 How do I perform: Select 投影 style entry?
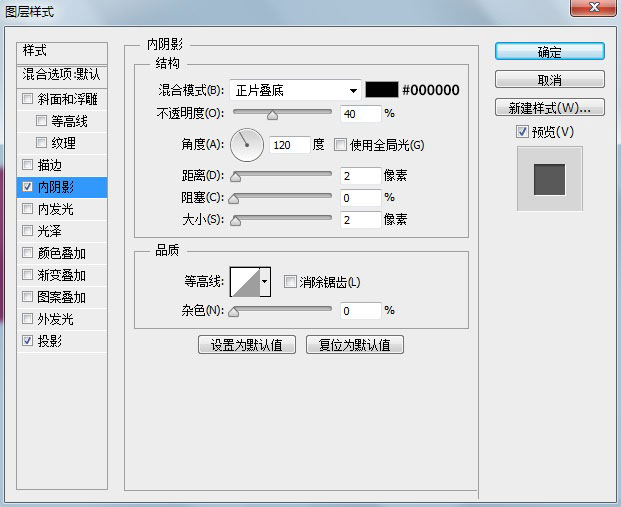click(50, 341)
